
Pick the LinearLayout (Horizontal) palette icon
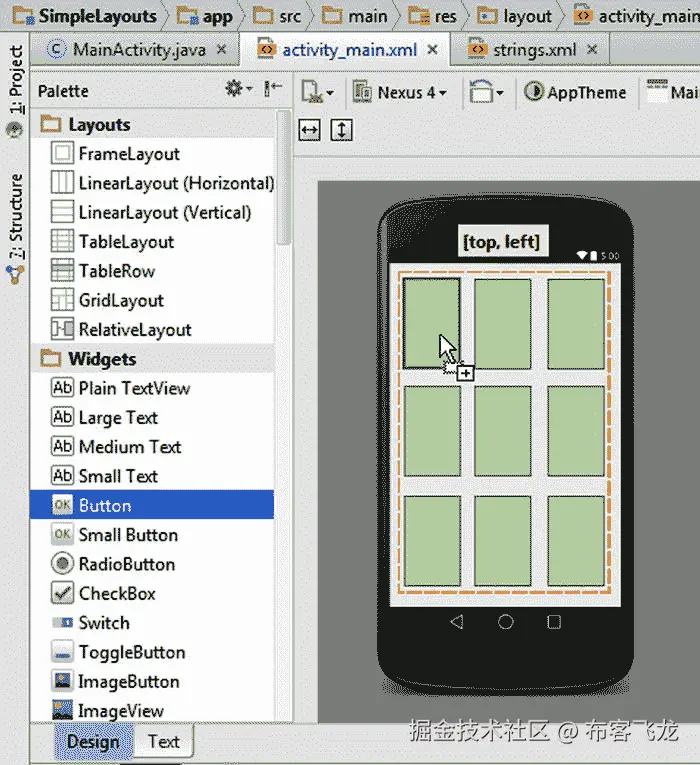[62, 182]
